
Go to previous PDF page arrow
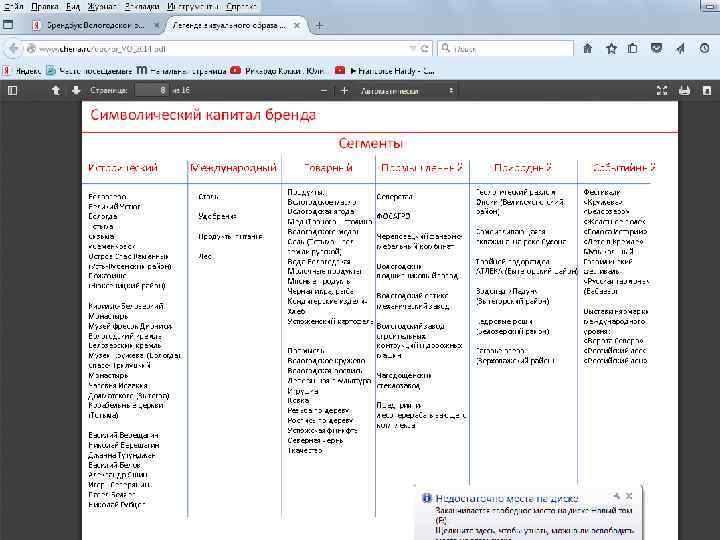coord(56,90)
